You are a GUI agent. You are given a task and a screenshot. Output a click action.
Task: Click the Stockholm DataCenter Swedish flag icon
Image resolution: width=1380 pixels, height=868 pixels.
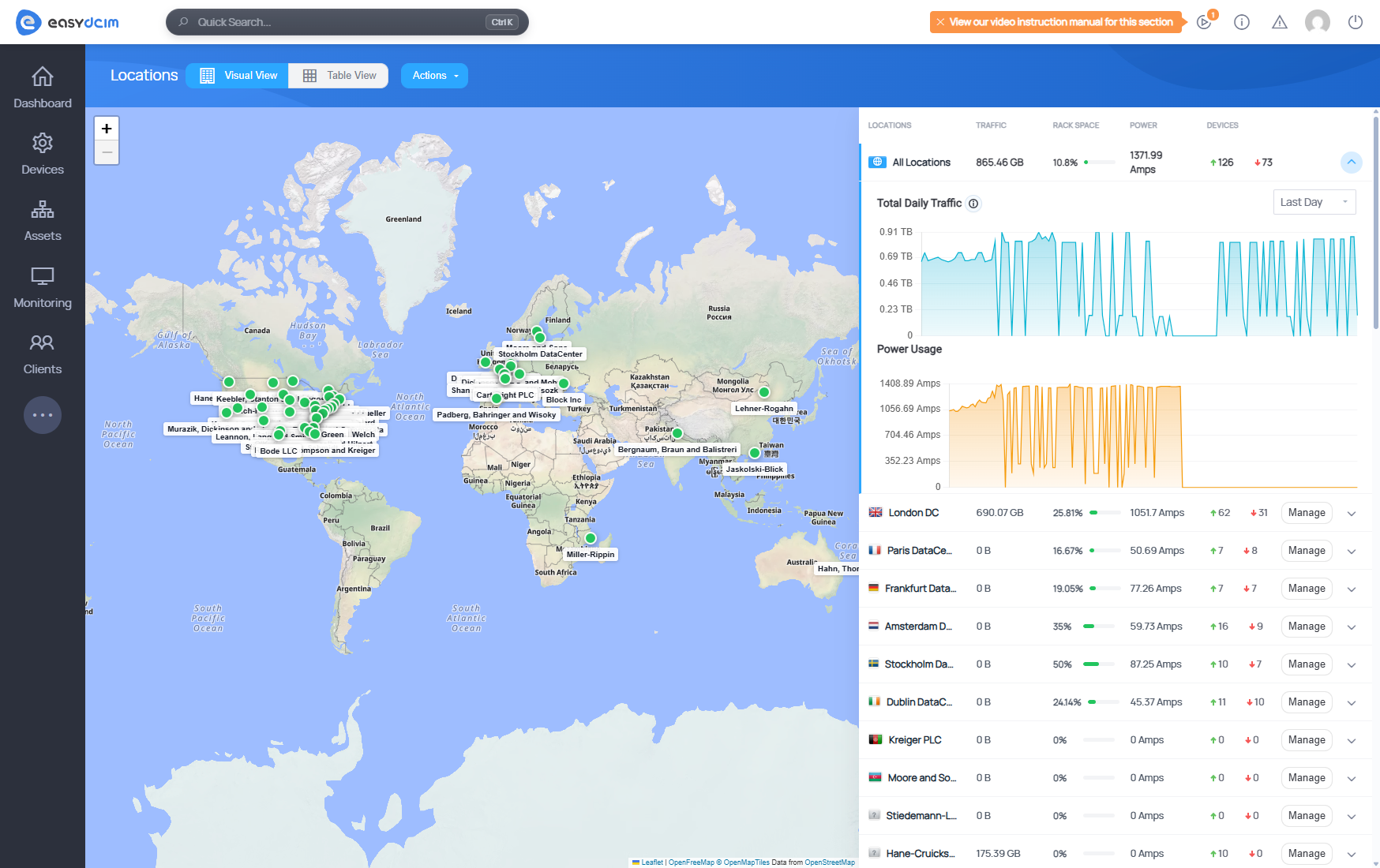click(x=874, y=664)
